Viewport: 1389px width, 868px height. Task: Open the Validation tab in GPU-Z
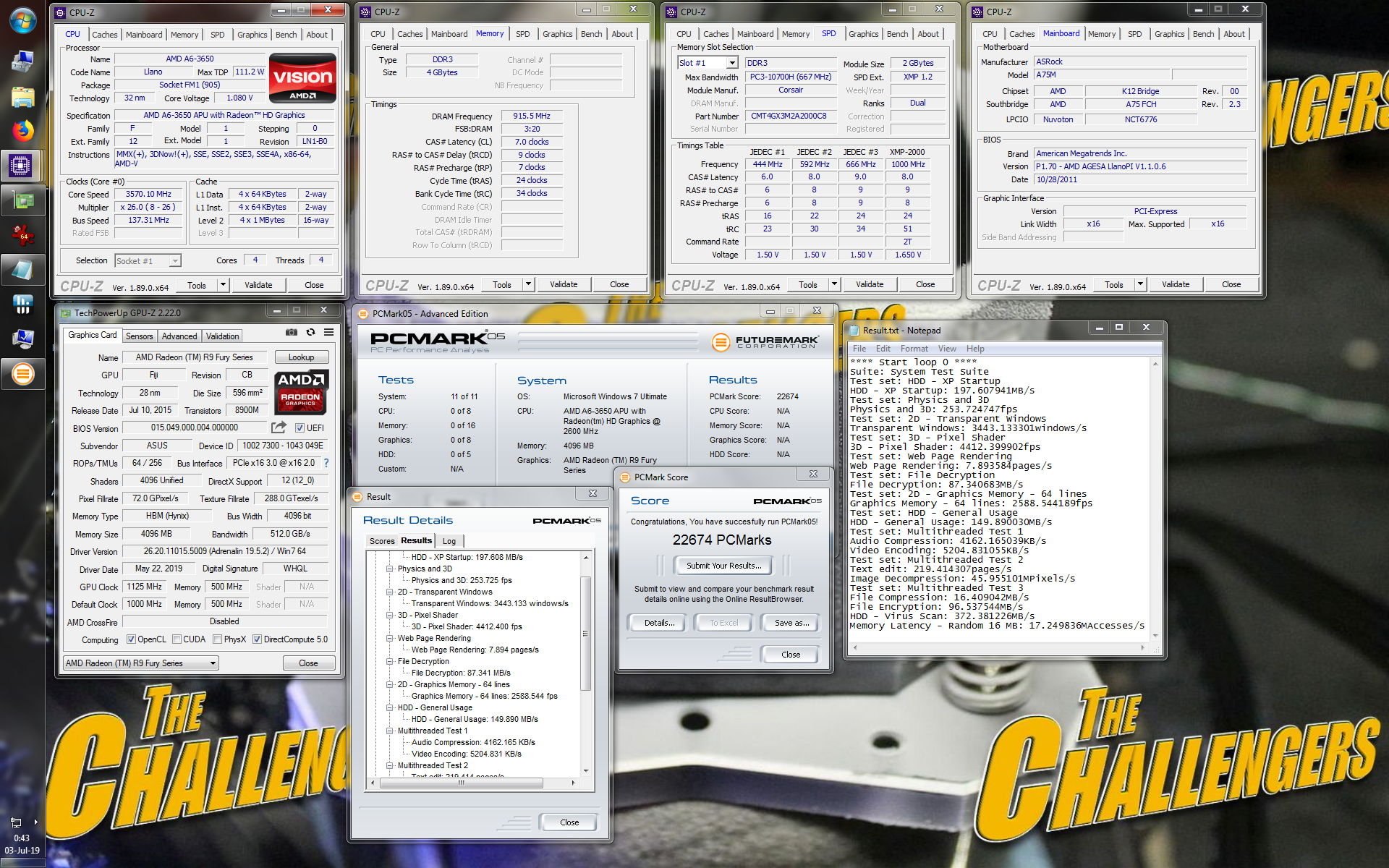222,336
